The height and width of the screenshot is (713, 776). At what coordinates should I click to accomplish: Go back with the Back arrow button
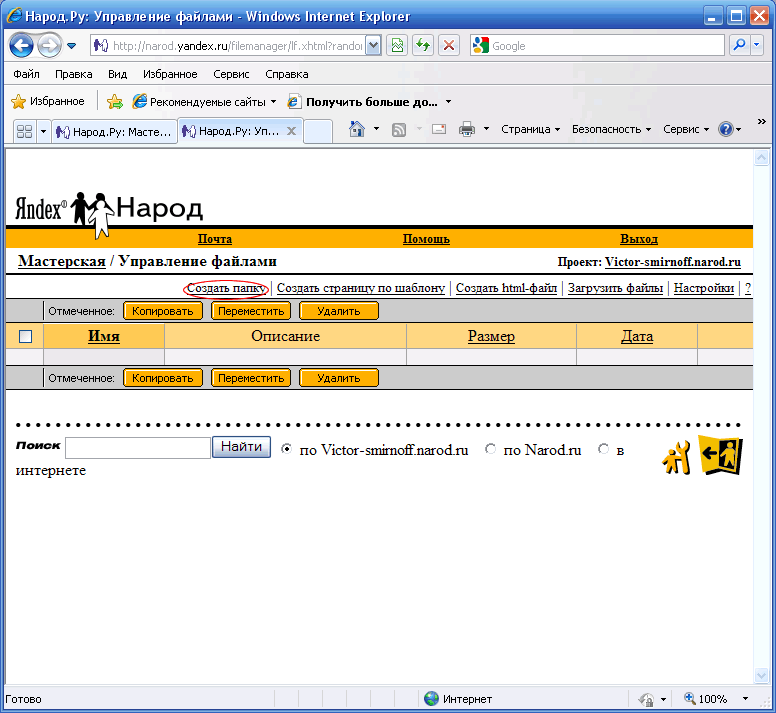coord(21,46)
